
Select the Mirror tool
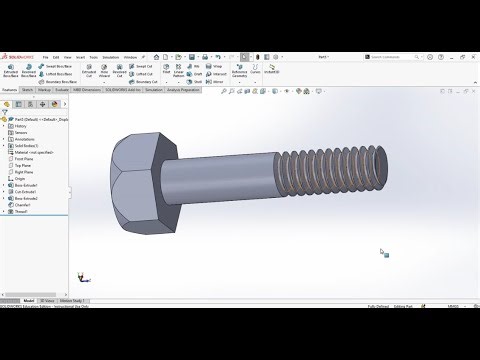215,82
